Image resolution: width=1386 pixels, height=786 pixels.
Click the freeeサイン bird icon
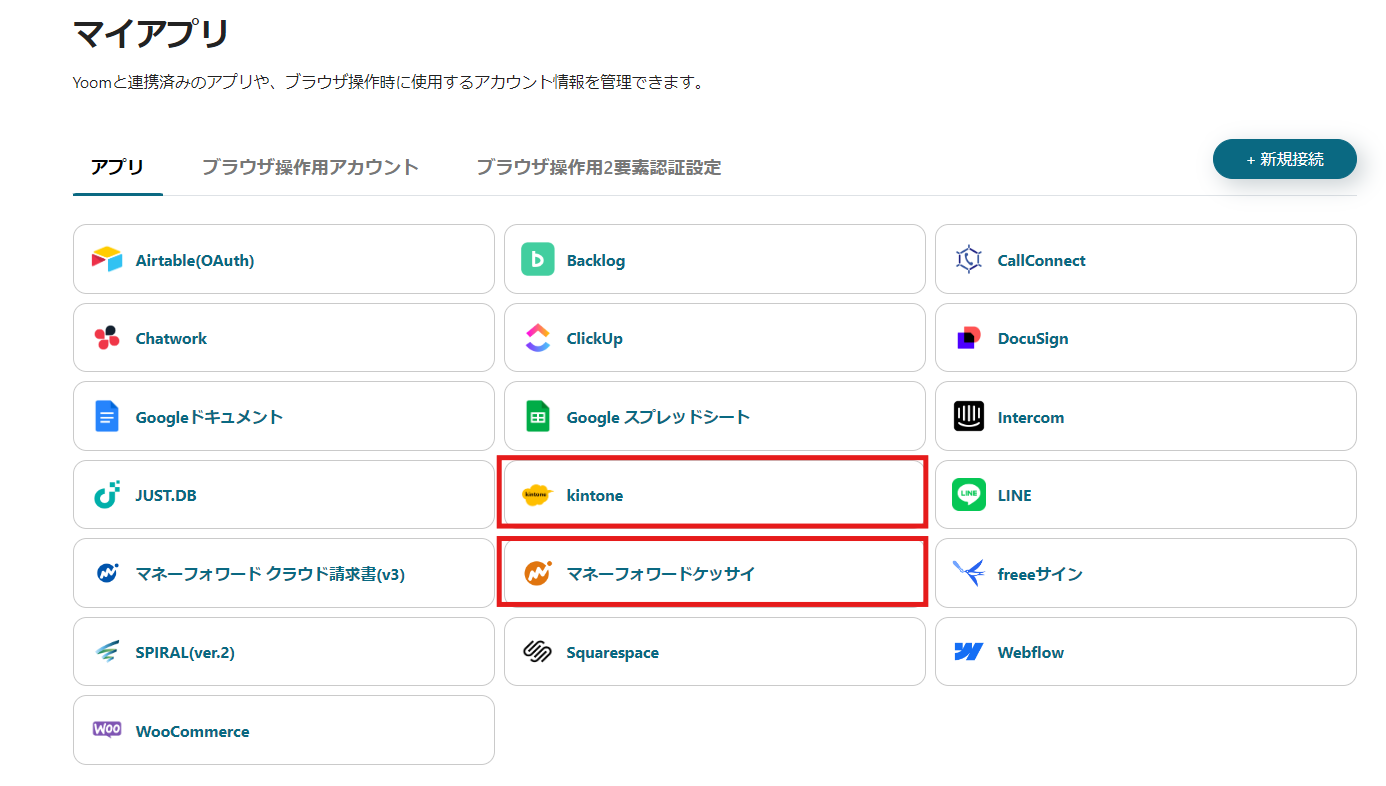click(x=969, y=574)
